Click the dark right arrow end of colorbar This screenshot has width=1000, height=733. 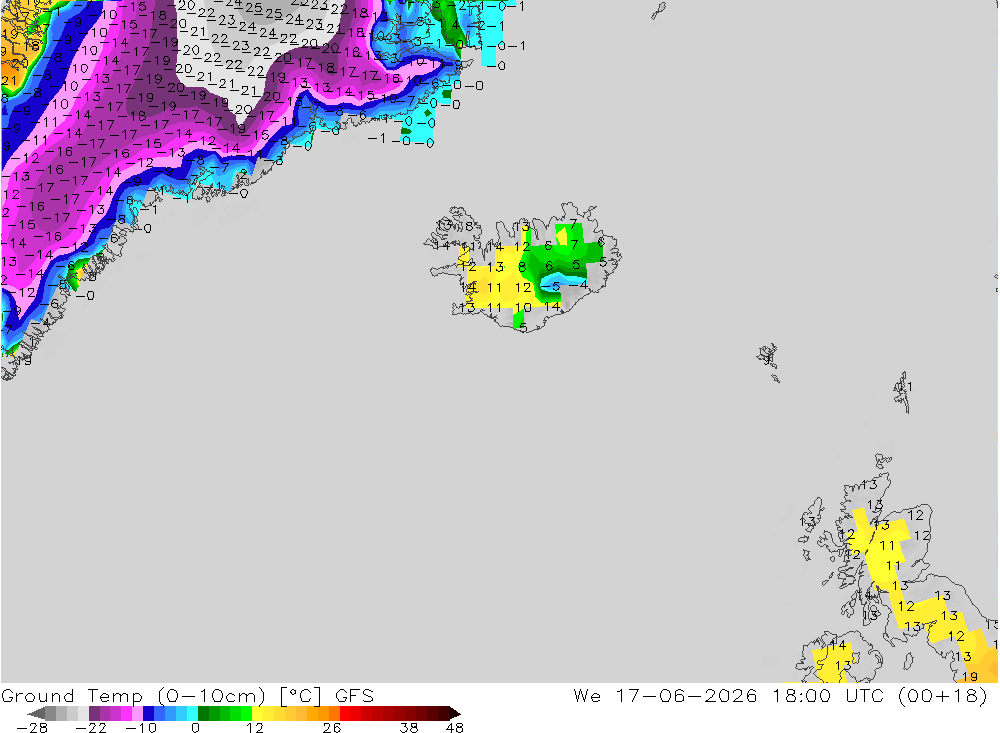[x=455, y=713]
